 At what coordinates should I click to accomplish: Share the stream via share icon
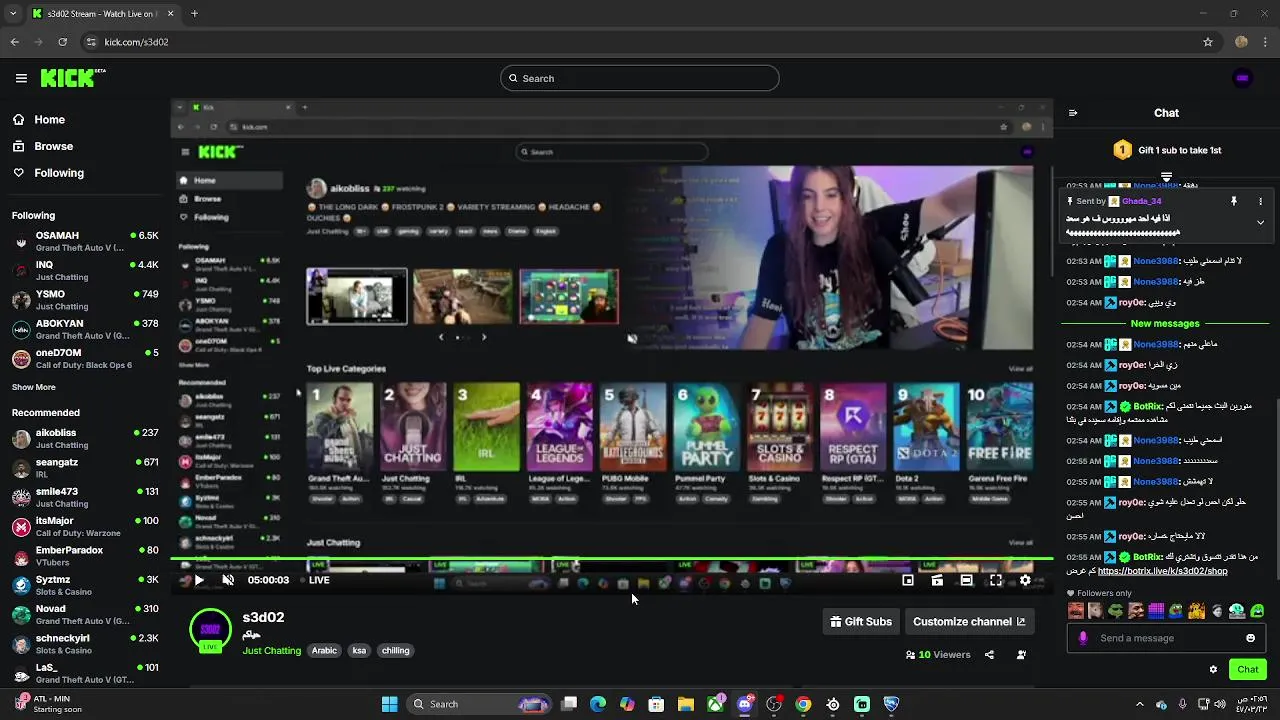click(989, 655)
